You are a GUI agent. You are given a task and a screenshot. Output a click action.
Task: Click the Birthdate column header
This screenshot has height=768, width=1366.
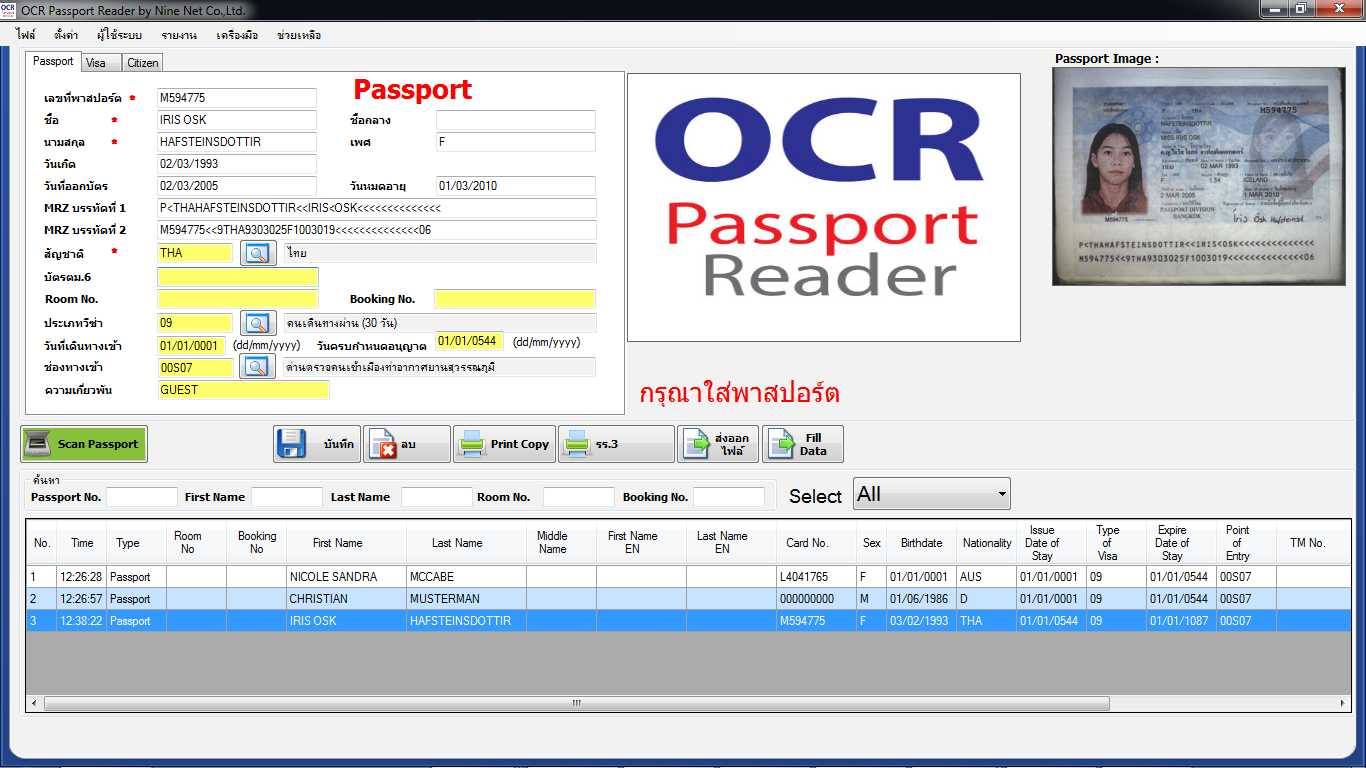click(x=921, y=543)
